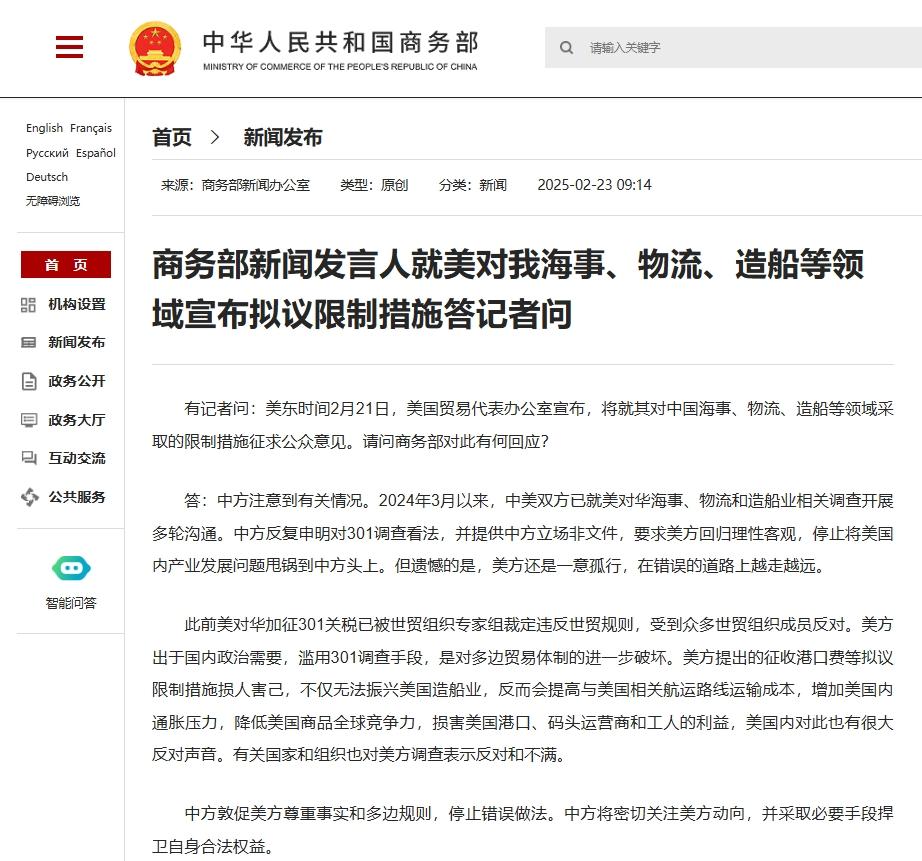Open 无障碍浏览 accessibility mode
The height and width of the screenshot is (861, 922).
(x=53, y=201)
